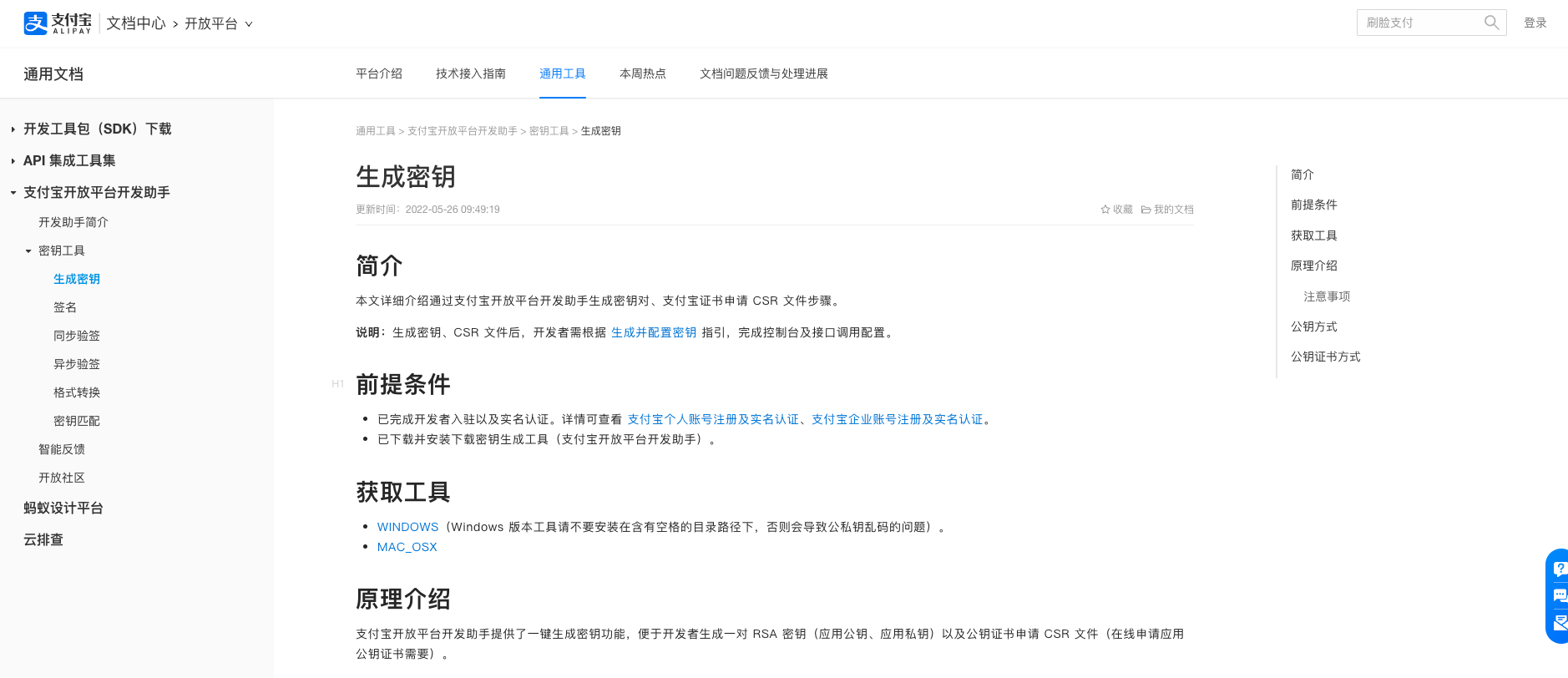Click 支付宝开放平台开发助手 breadcrumb link
Screen dimensions: 1568x678
pos(463,131)
